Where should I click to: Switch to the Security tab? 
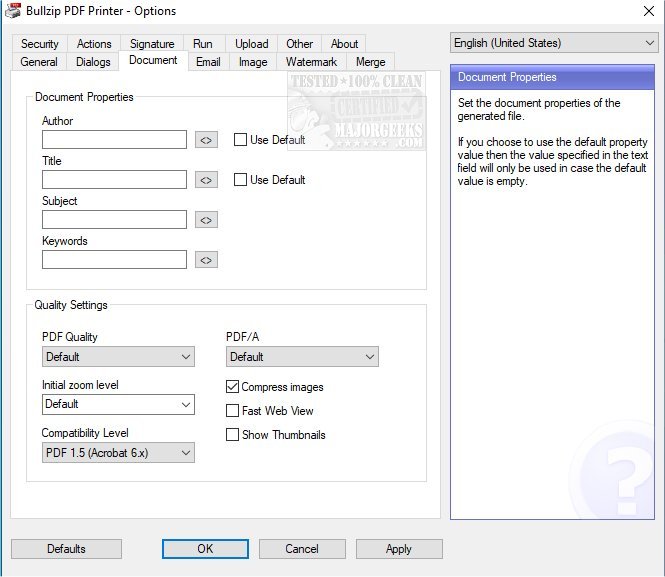tap(40, 44)
